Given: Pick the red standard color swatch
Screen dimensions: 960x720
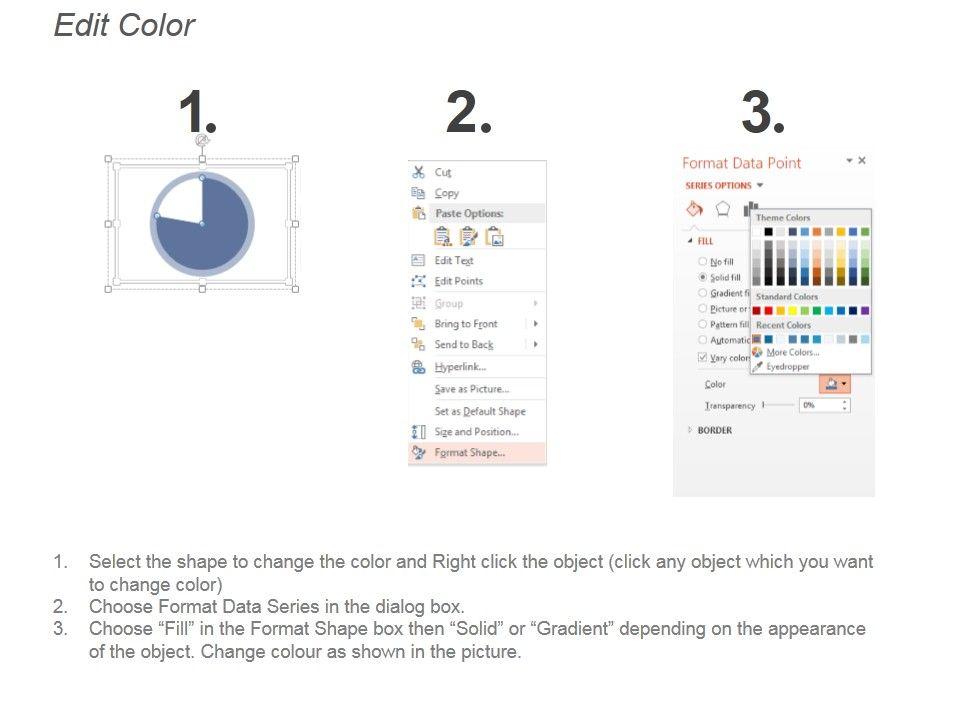Looking at the screenshot, I should click(x=768, y=311).
